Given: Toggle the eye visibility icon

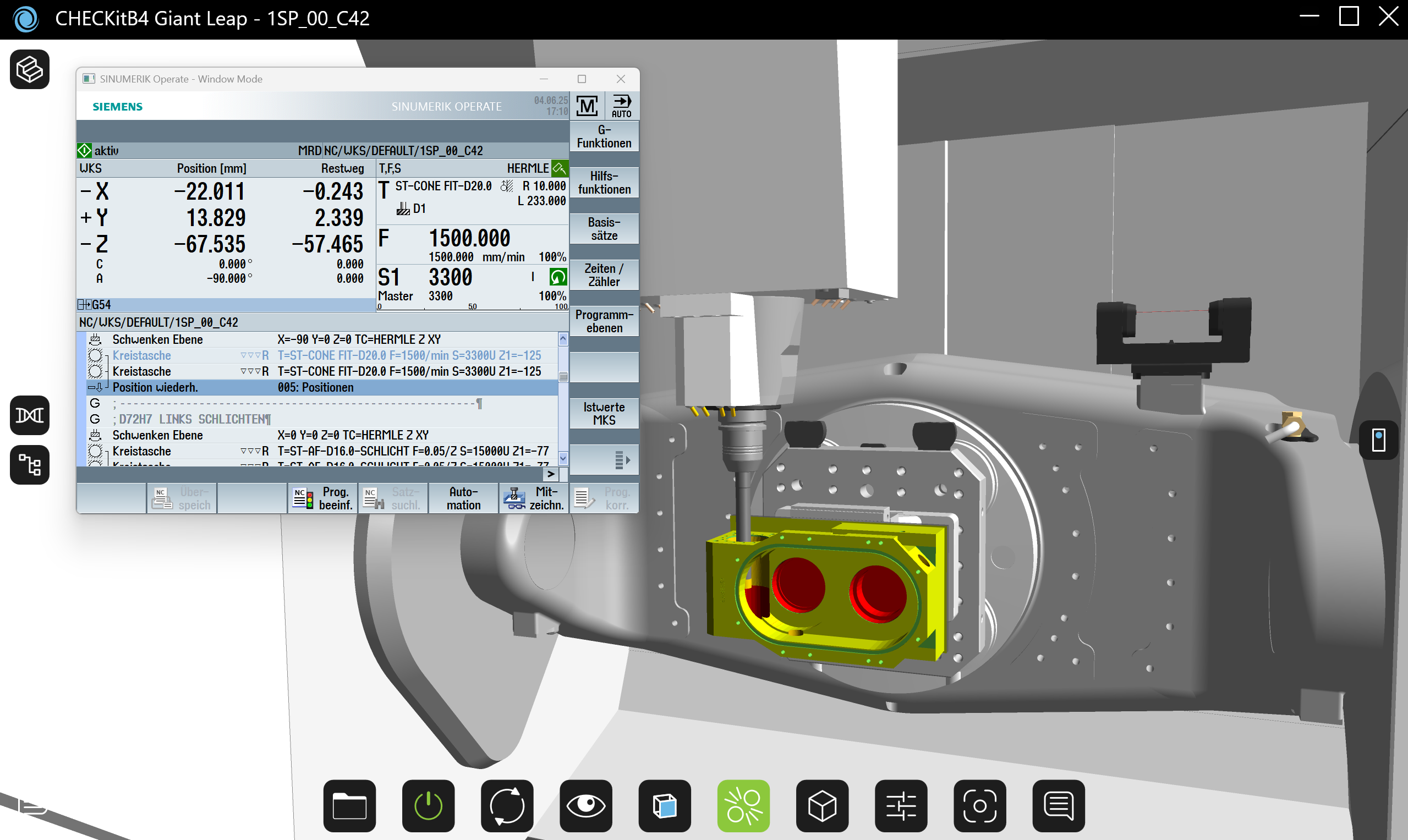Looking at the screenshot, I should pyautogui.click(x=585, y=805).
